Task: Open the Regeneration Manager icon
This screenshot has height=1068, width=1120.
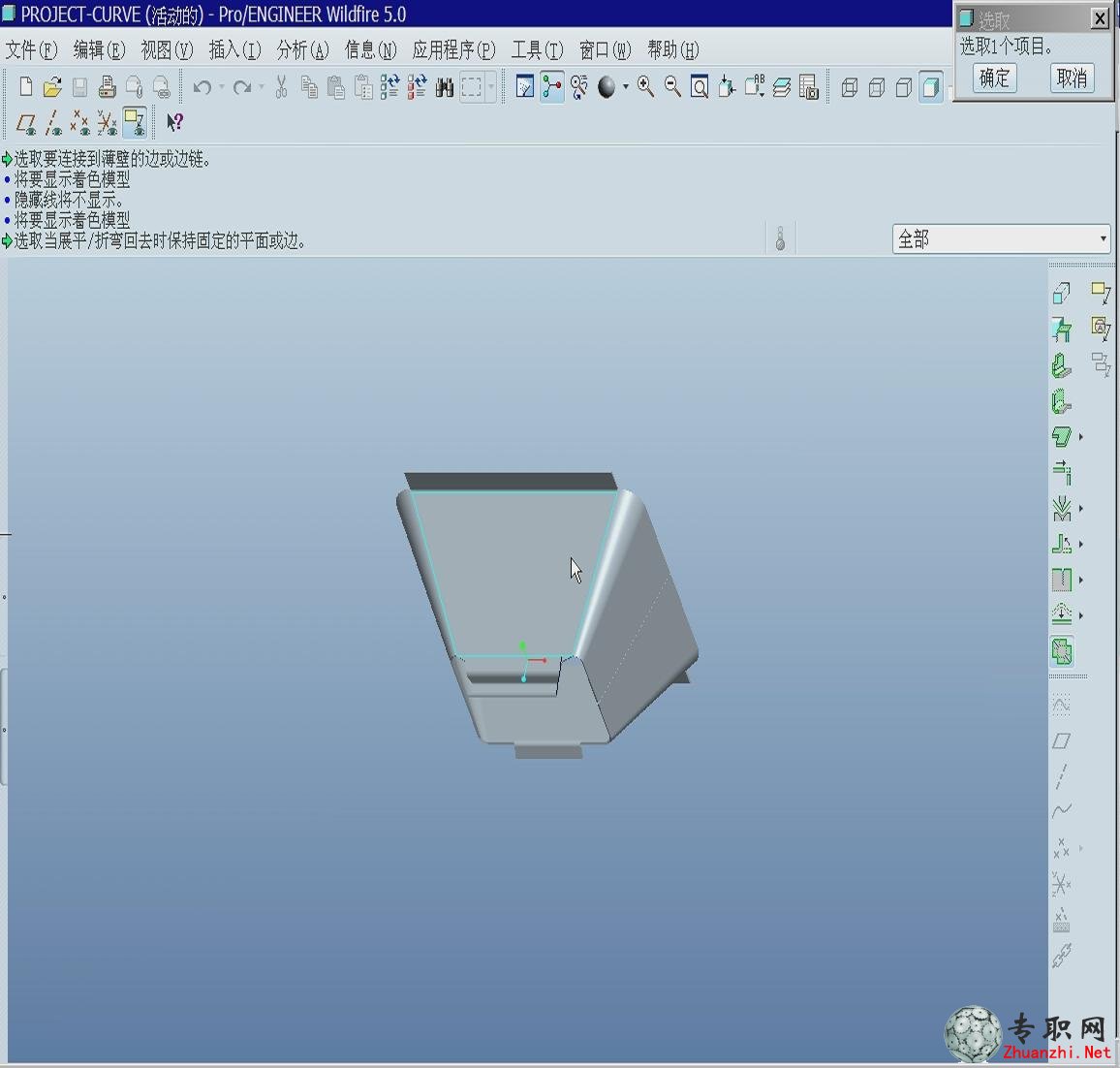Action: [x=418, y=87]
